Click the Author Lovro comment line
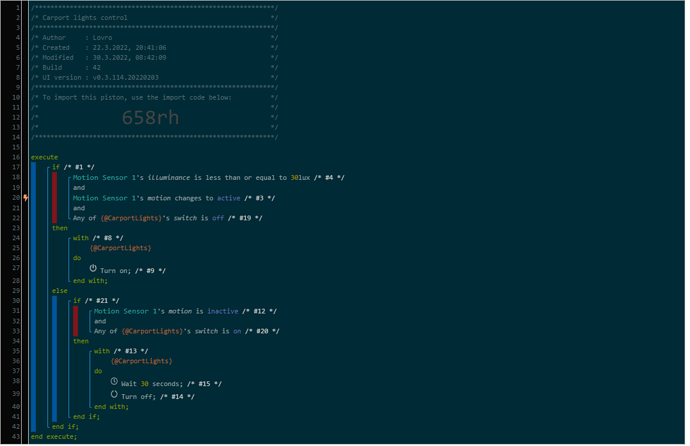 154,38
